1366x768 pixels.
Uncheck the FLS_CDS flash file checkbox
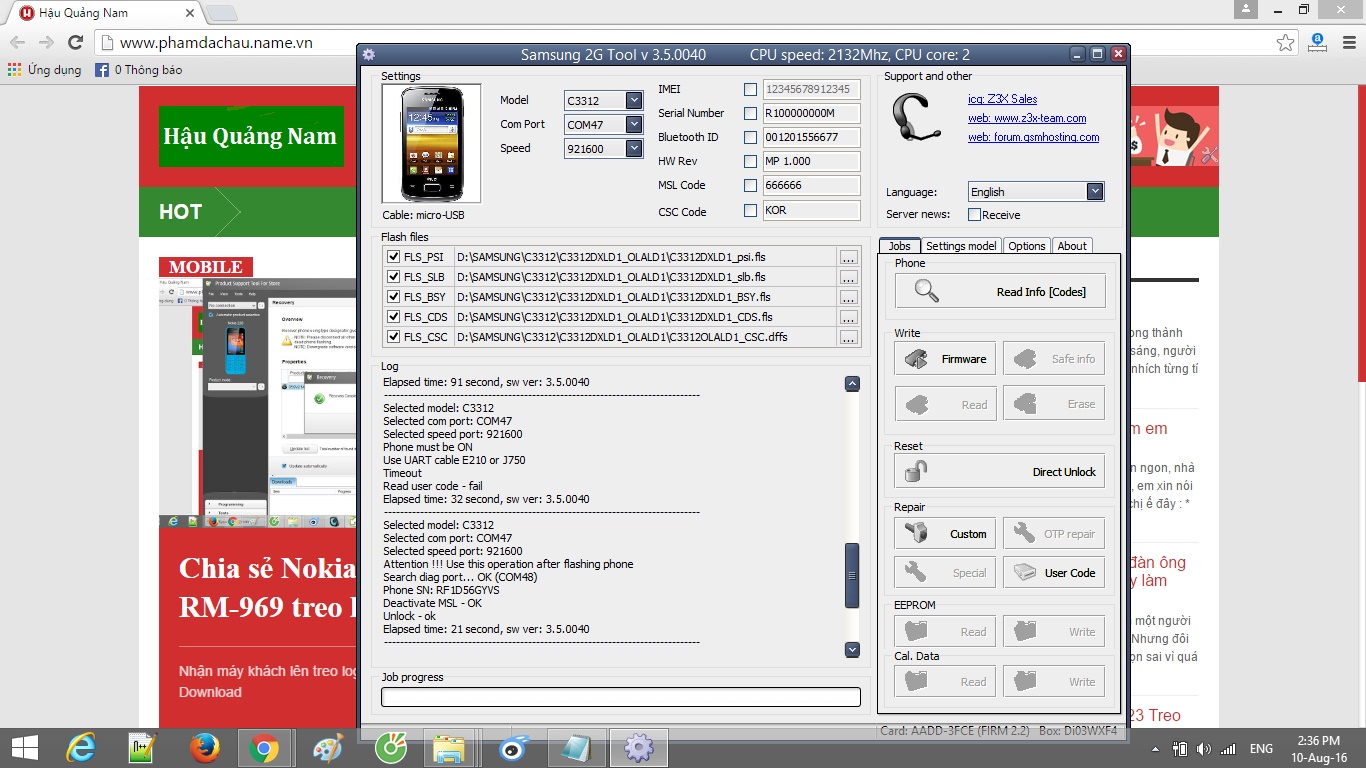393,317
